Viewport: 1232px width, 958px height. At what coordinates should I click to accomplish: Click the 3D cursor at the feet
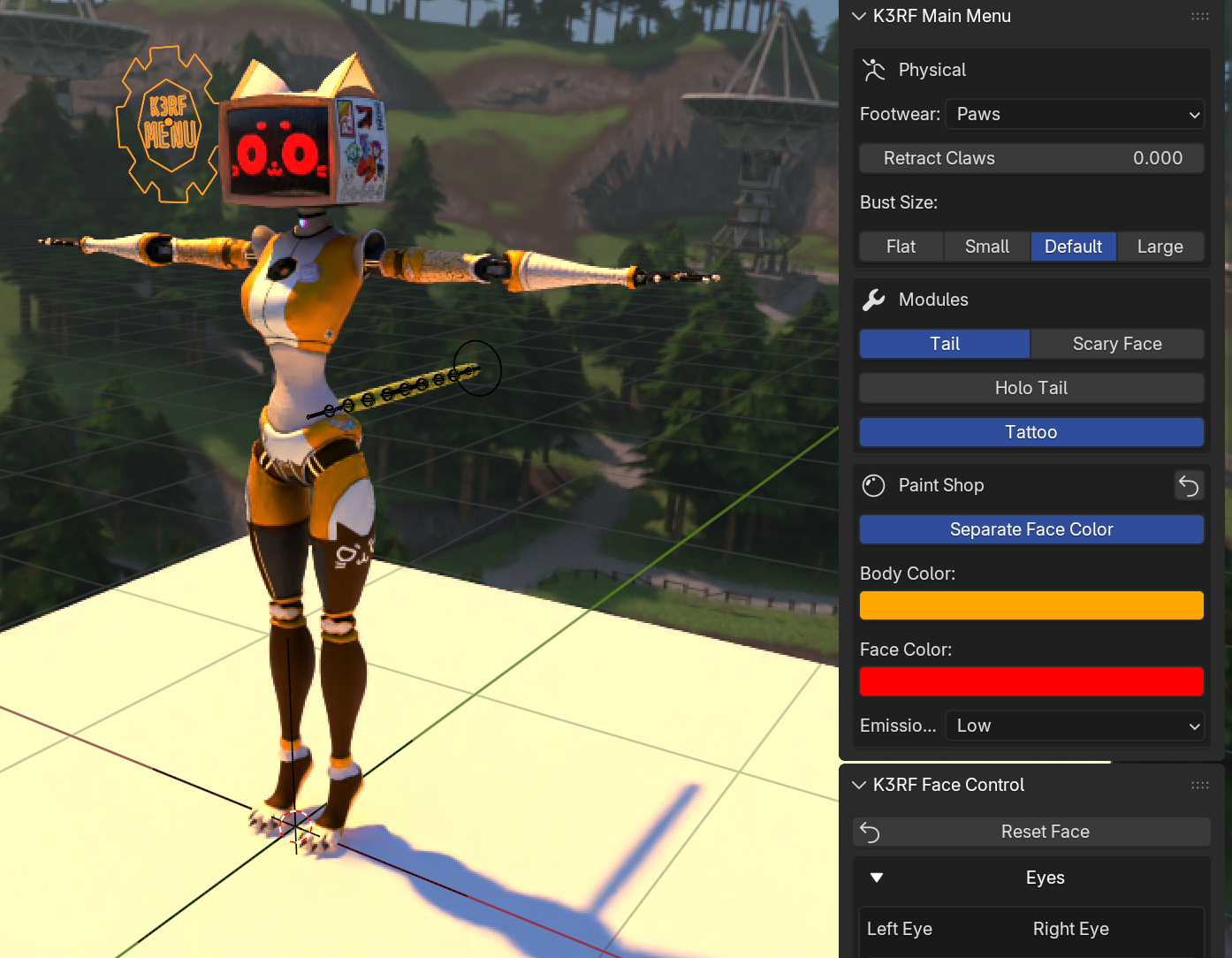[294, 825]
